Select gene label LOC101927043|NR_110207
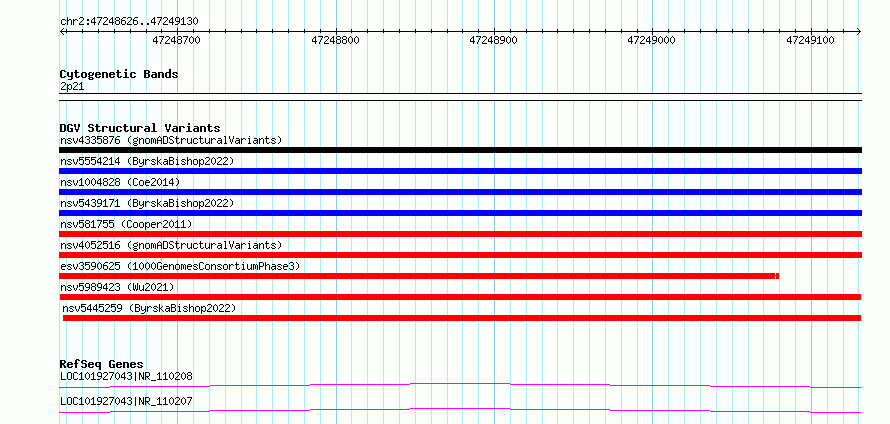This screenshot has height=424, width=890. click(126, 401)
